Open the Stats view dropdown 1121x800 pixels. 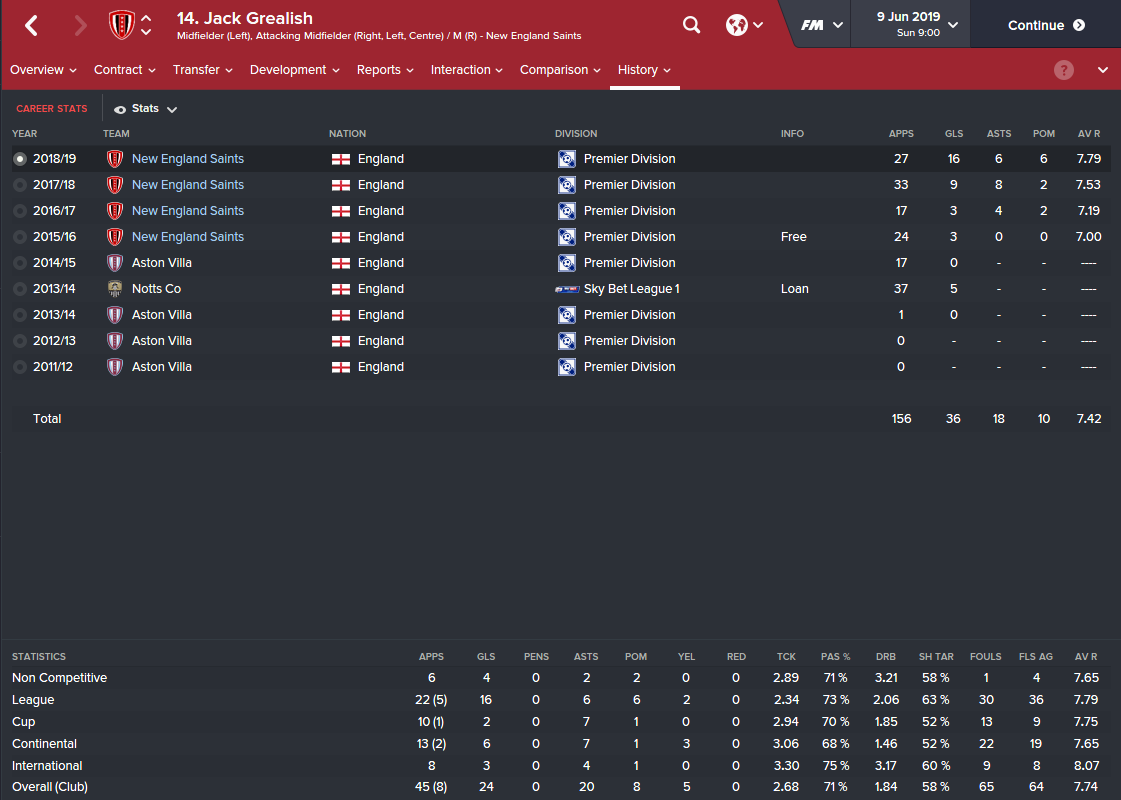click(x=146, y=109)
